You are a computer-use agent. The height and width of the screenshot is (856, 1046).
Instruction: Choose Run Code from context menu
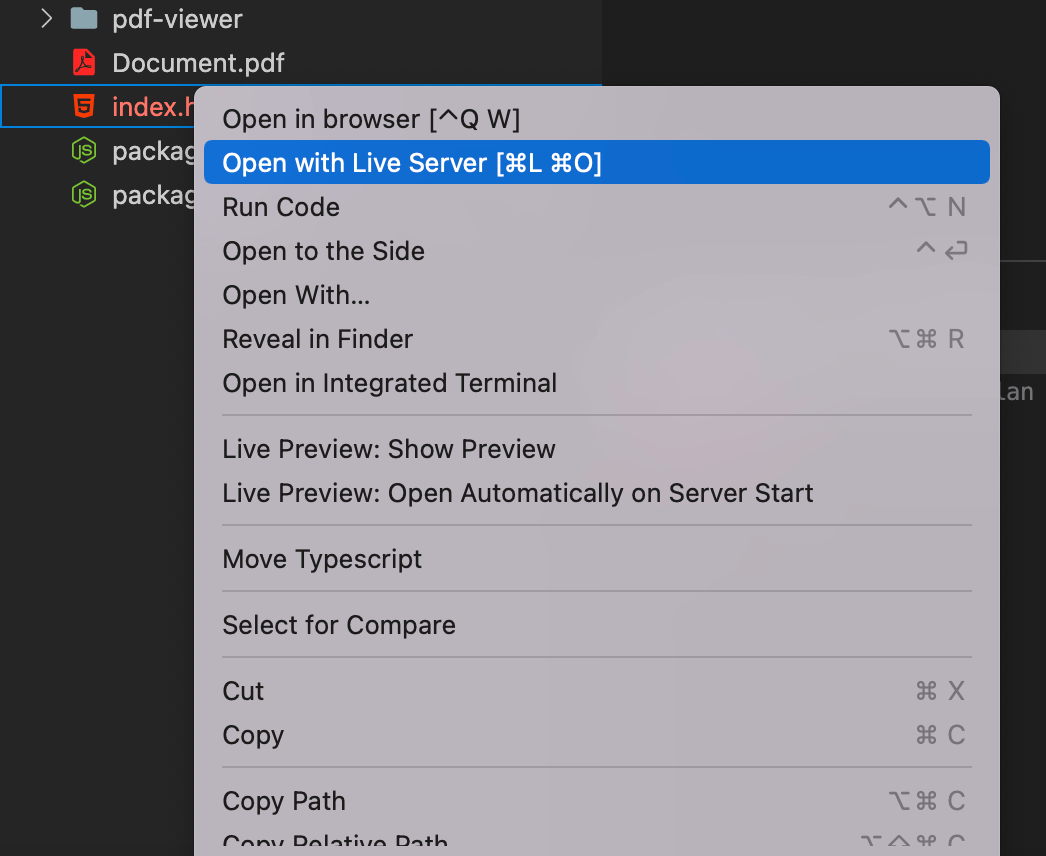(x=596, y=207)
